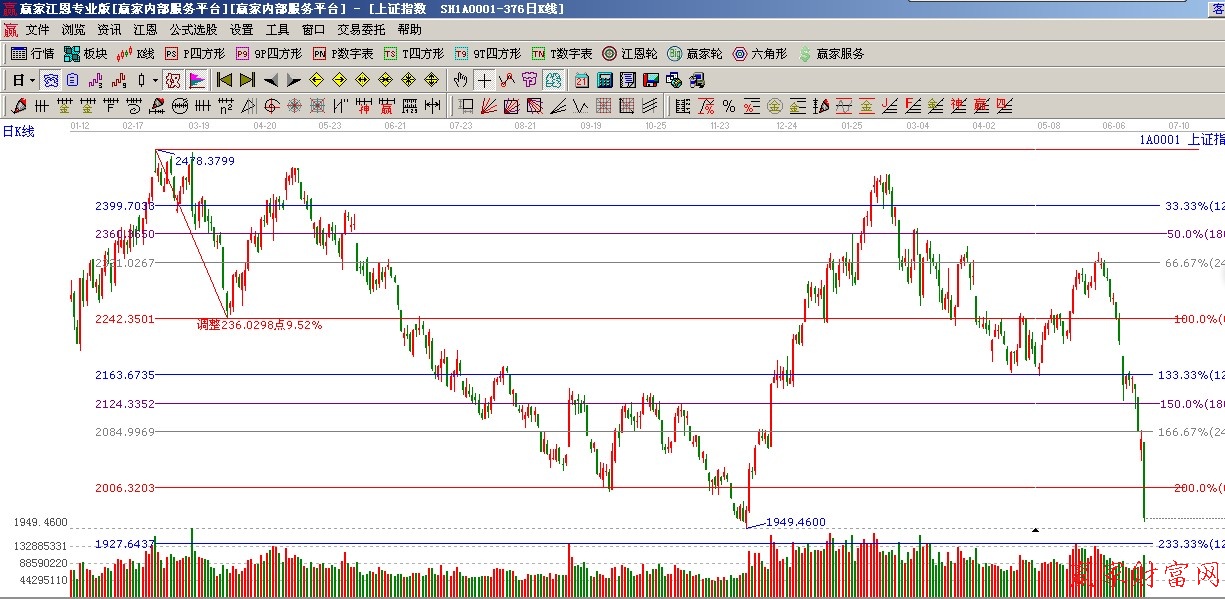Select the percent (%) drawing tool
This screenshot has width=1225, height=599.
(x=728, y=106)
